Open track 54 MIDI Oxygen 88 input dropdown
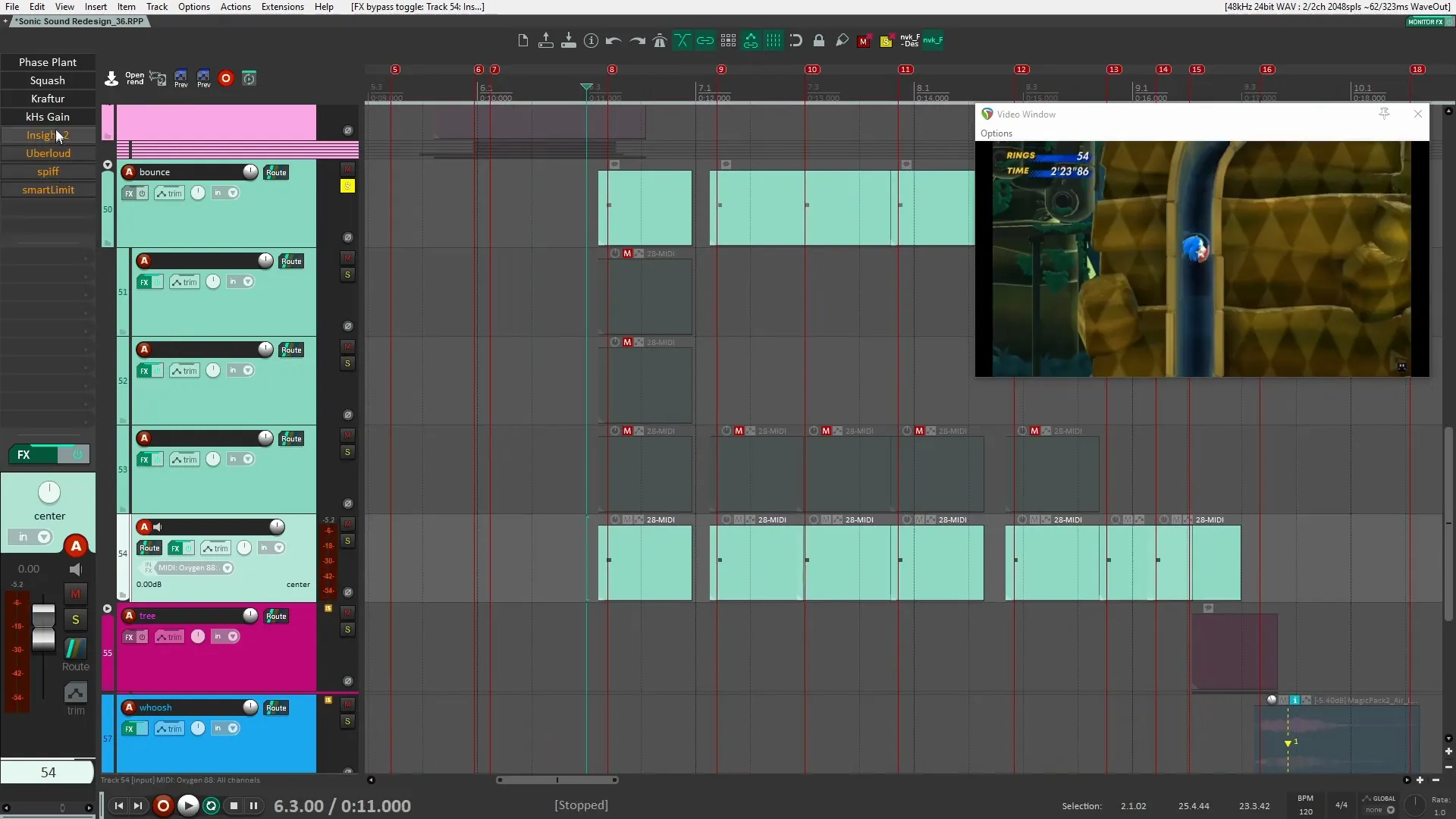The height and width of the screenshot is (819, 1456). [227, 568]
